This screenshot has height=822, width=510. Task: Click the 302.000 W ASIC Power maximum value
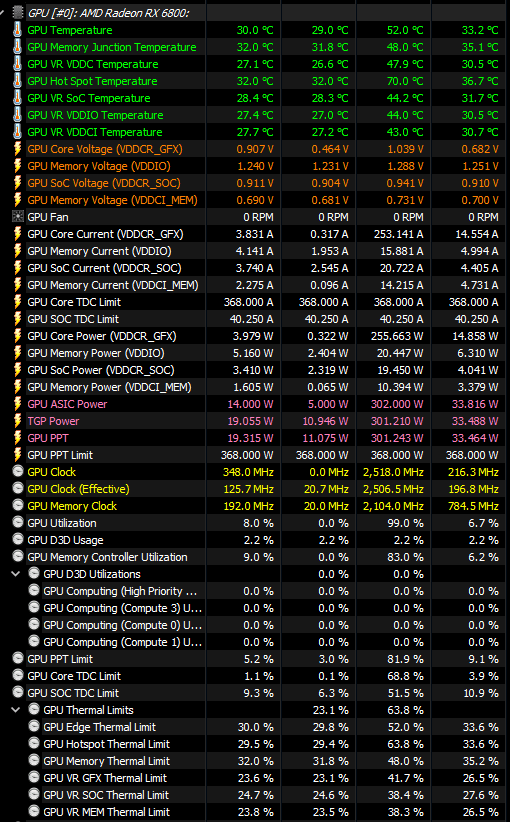397,404
